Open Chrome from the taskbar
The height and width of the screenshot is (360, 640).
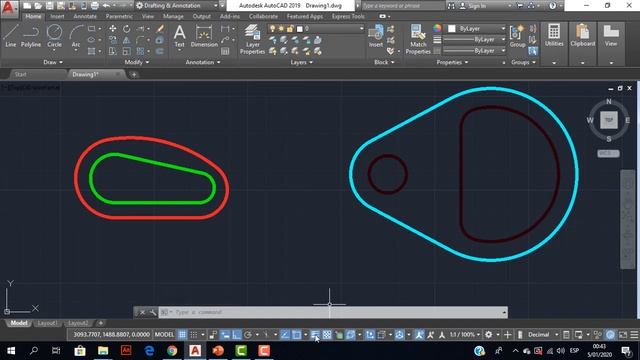(x=172, y=351)
